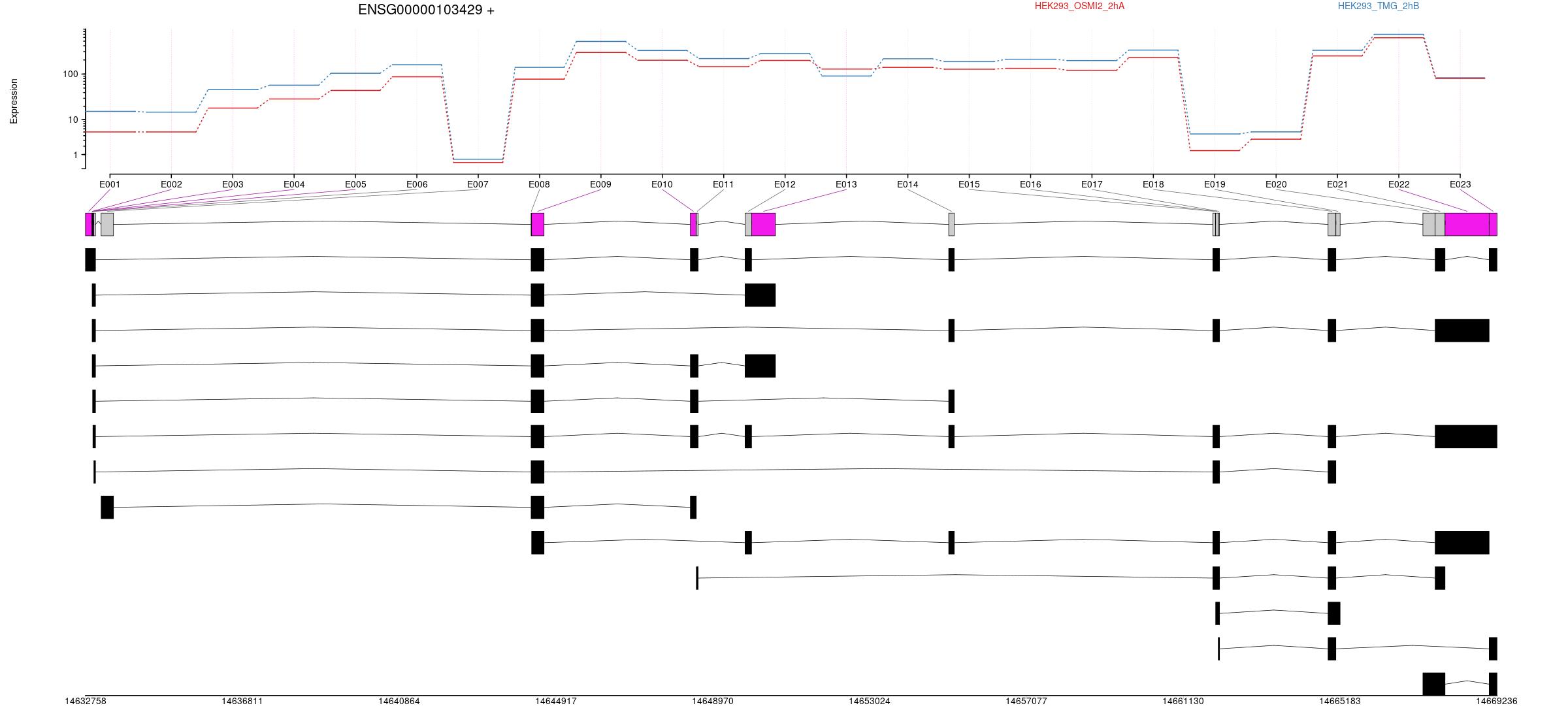
Task: Click the y-axis tick label 1
Action: pos(76,155)
